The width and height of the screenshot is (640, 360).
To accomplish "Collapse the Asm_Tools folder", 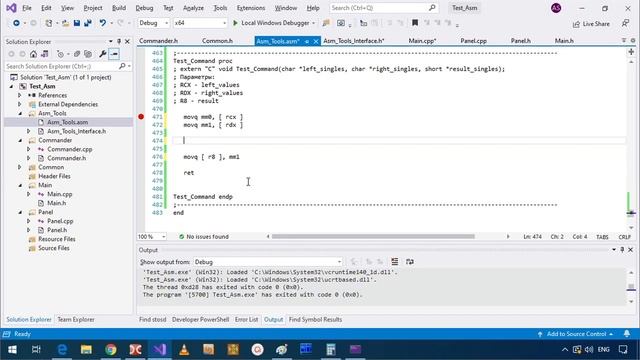I will (x=20, y=113).
